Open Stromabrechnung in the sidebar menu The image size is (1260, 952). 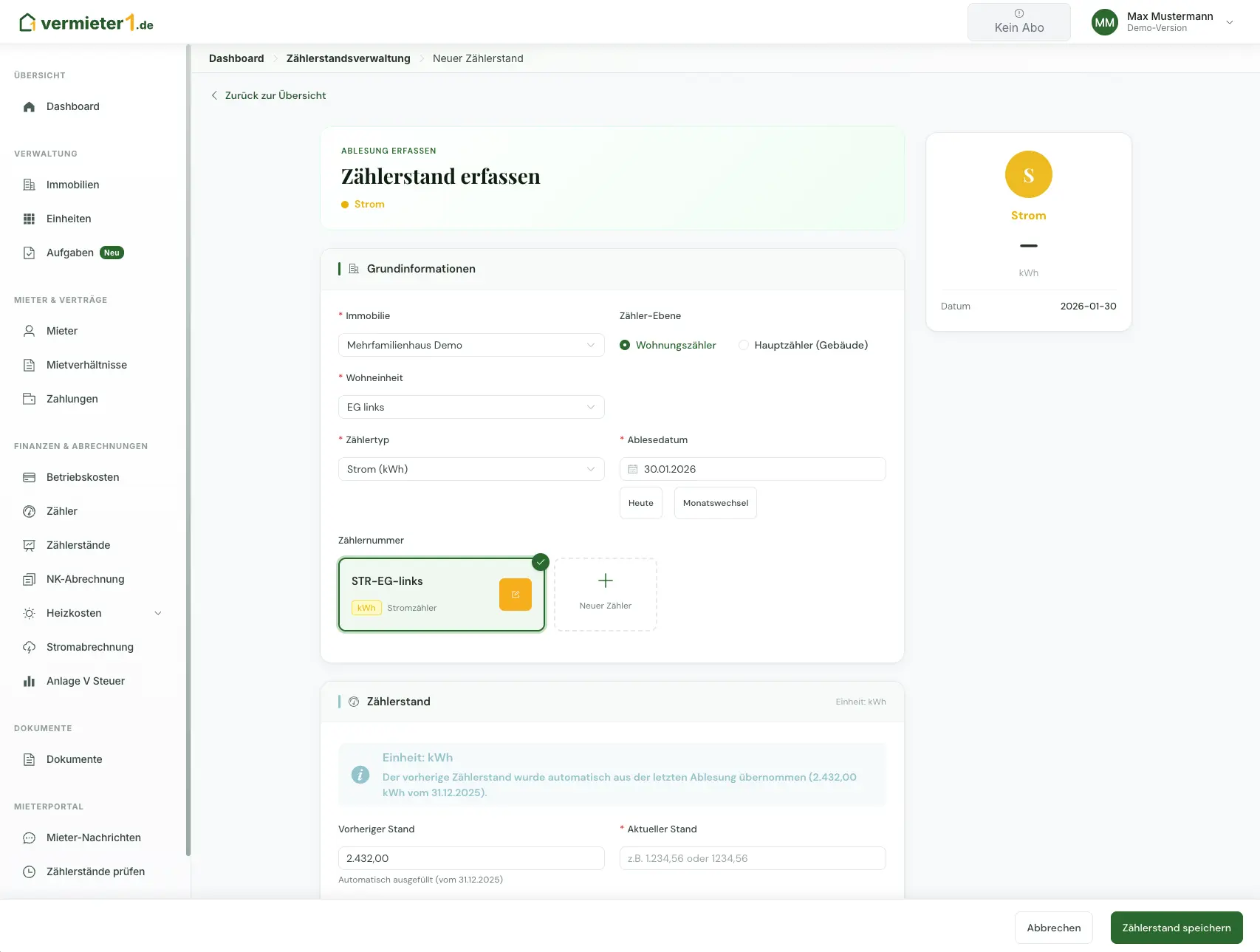pos(90,647)
